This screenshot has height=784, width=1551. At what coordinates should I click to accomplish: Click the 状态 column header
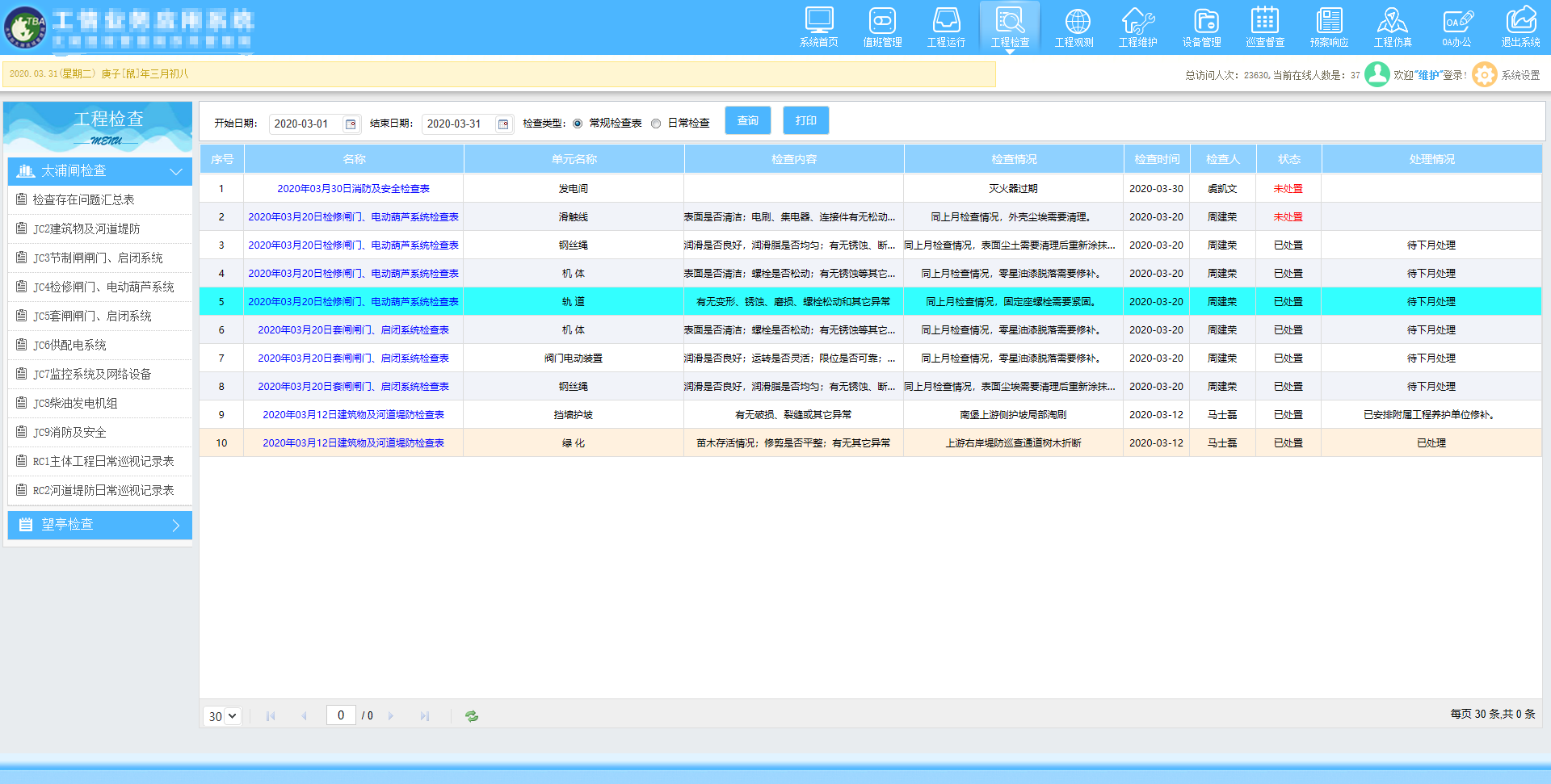coord(1289,159)
